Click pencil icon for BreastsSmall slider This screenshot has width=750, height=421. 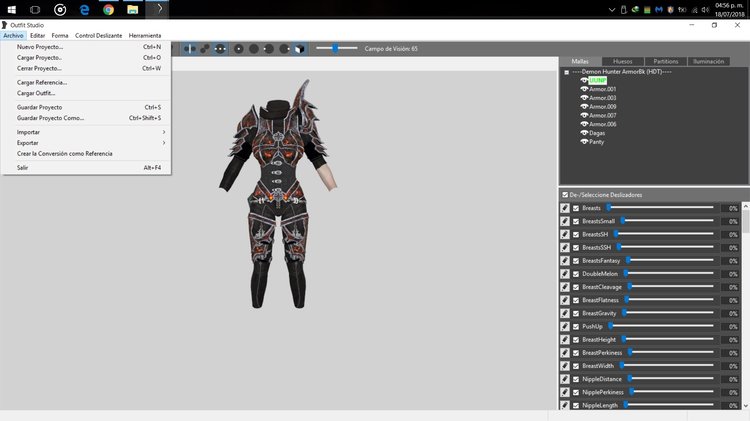click(x=565, y=221)
